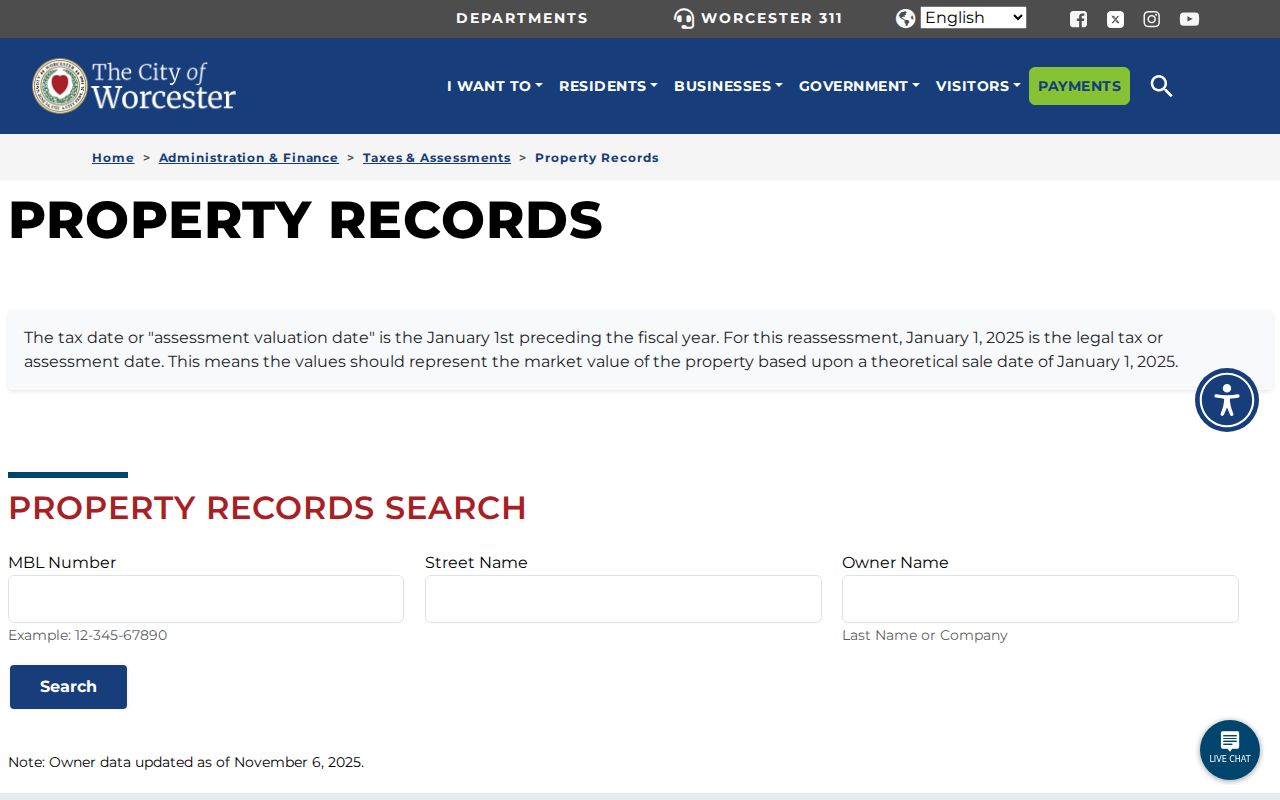Image resolution: width=1280 pixels, height=800 pixels.
Task: Open the accessibility options widget
Action: click(x=1227, y=400)
